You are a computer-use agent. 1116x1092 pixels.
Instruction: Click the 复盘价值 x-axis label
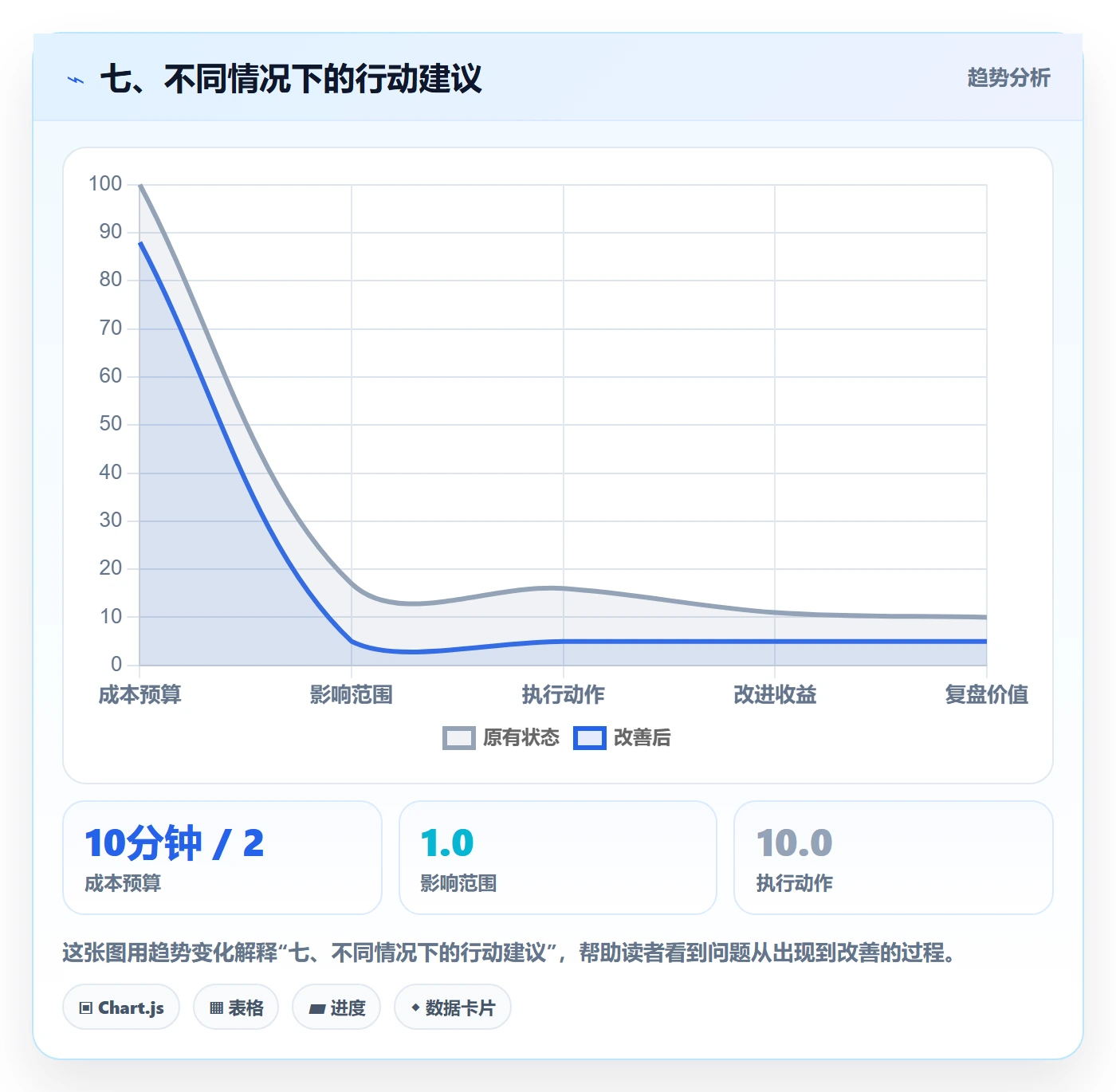987,695
